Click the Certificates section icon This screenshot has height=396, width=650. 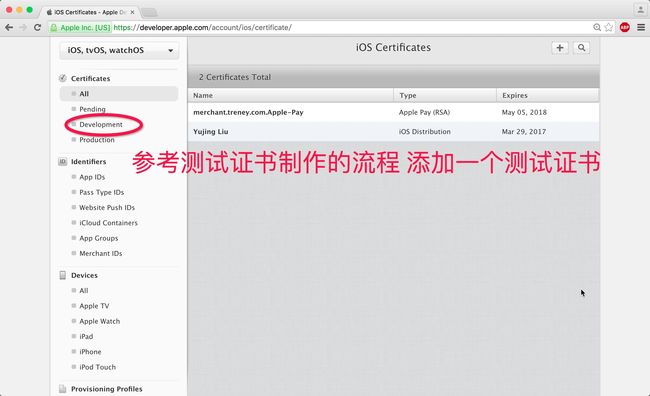pos(63,78)
